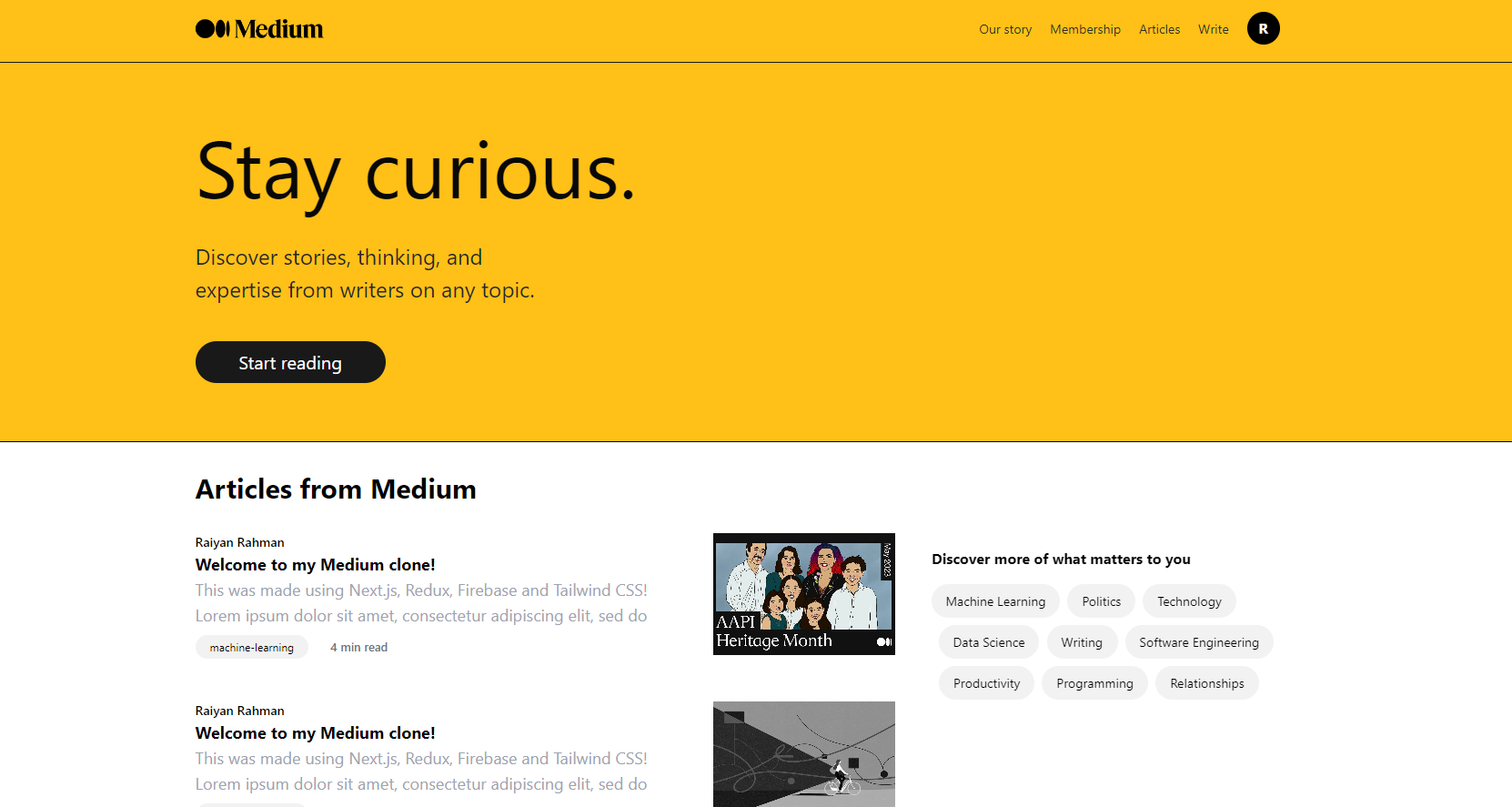Select Write in the header navigation
This screenshot has width=1512, height=807.
coord(1213,30)
